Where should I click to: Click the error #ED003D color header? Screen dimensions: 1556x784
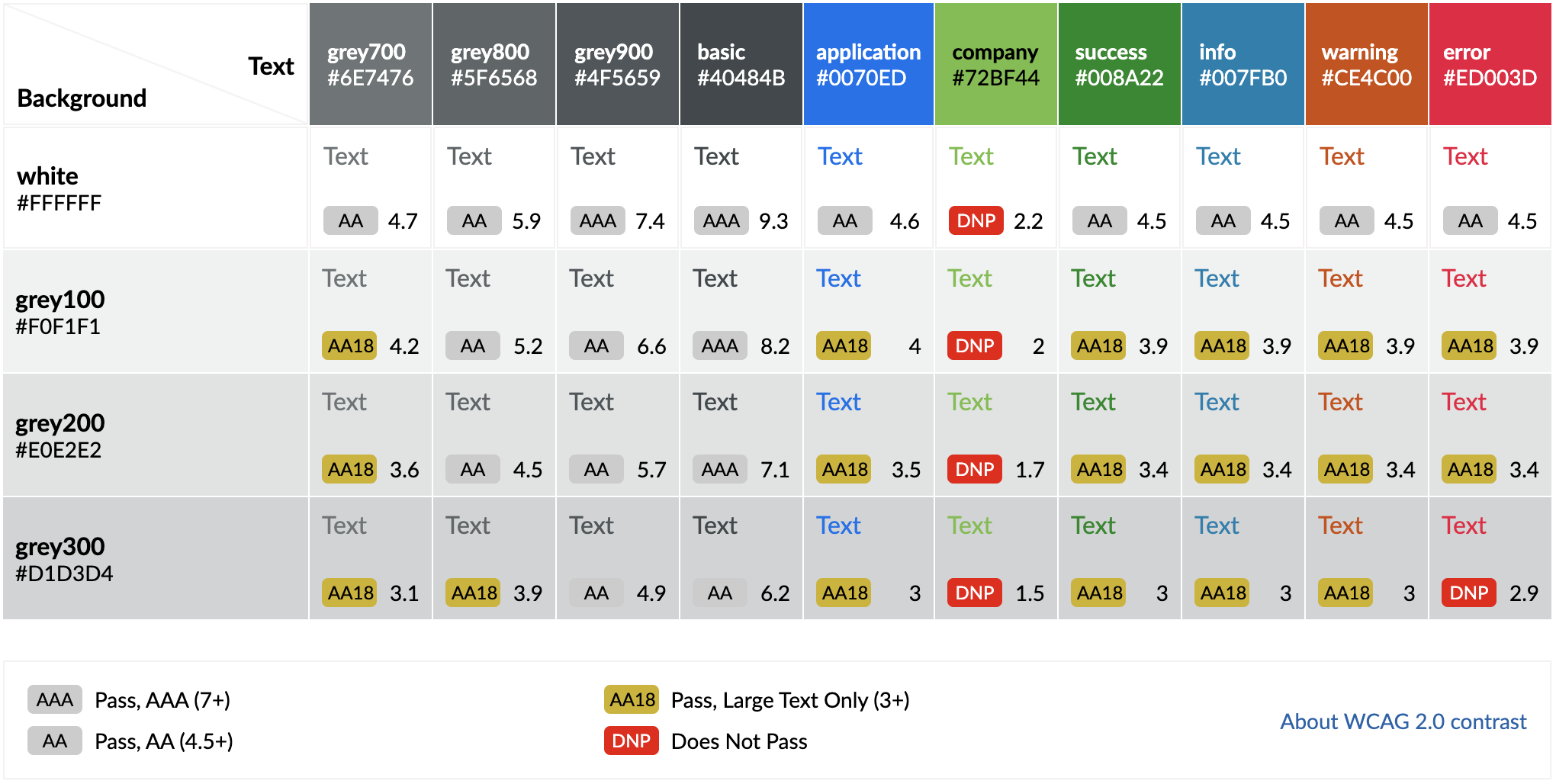click(x=1490, y=64)
